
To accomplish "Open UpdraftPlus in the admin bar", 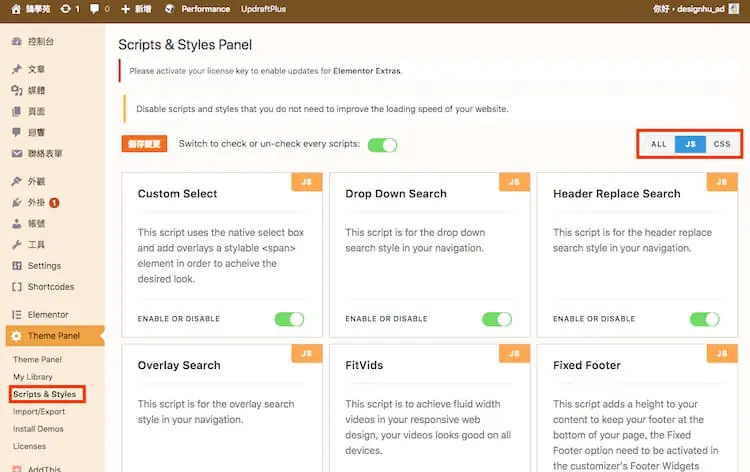I will tap(263, 9).
